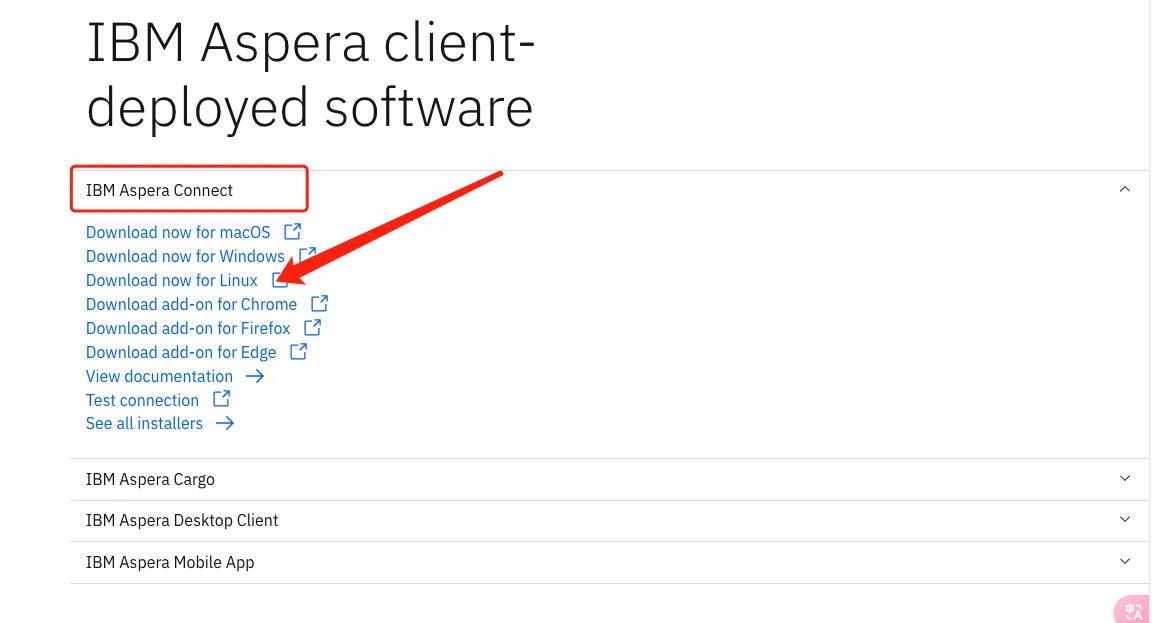
Task: Expand the IBM Aspera Desktop Client chevron
Action: pyautogui.click(x=1125, y=519)
